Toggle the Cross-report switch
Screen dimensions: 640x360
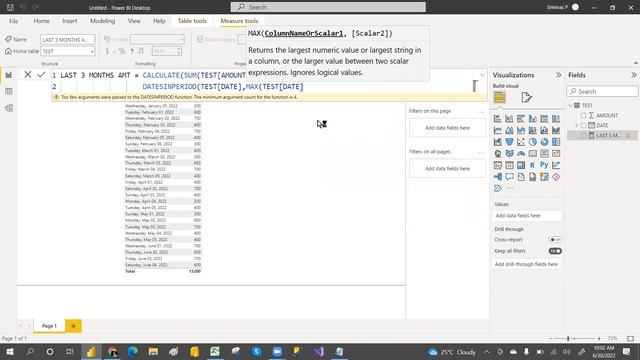(x=555, y=240)
